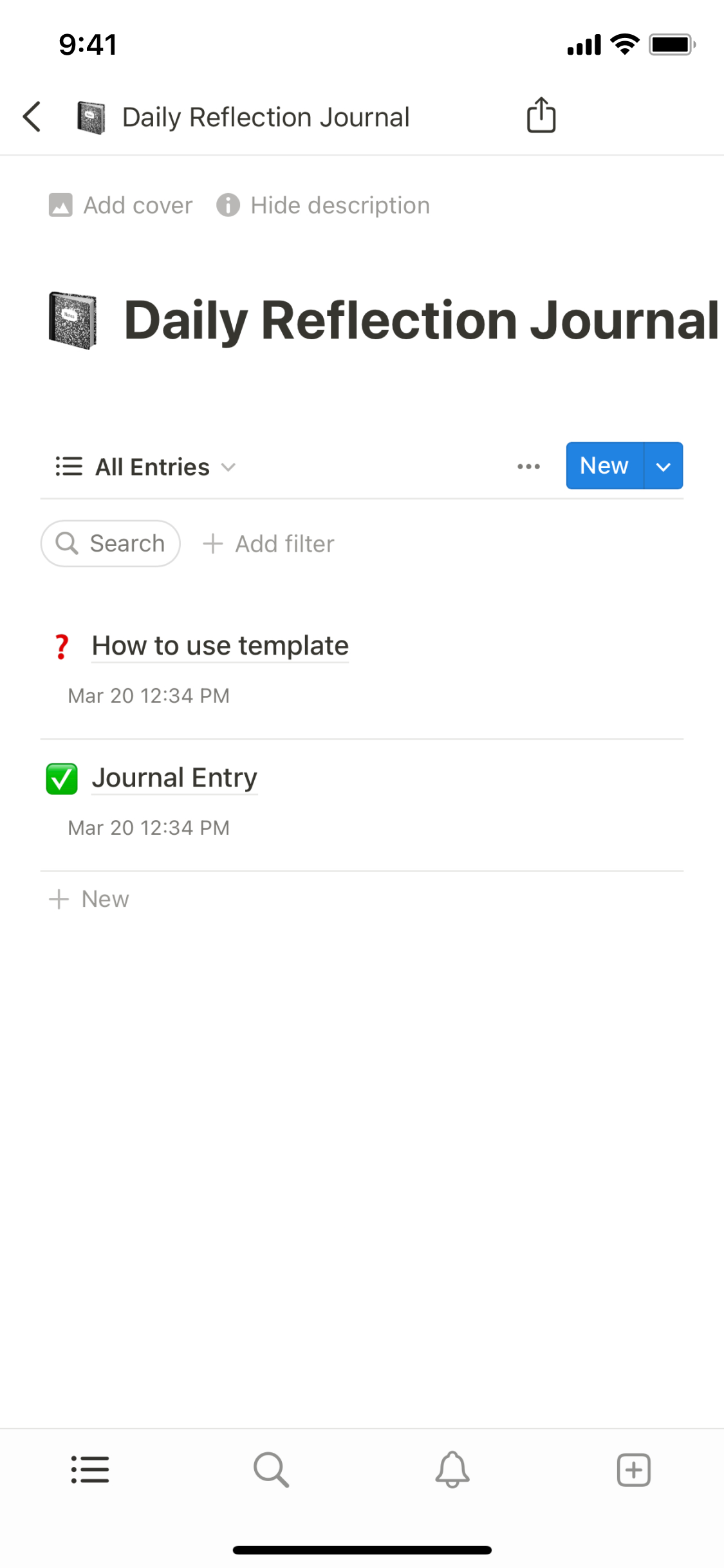Screen dimensions: 724x1568
Task: Open the sidebar list icon in bottom bar
Action: (x=90, y=1470)
